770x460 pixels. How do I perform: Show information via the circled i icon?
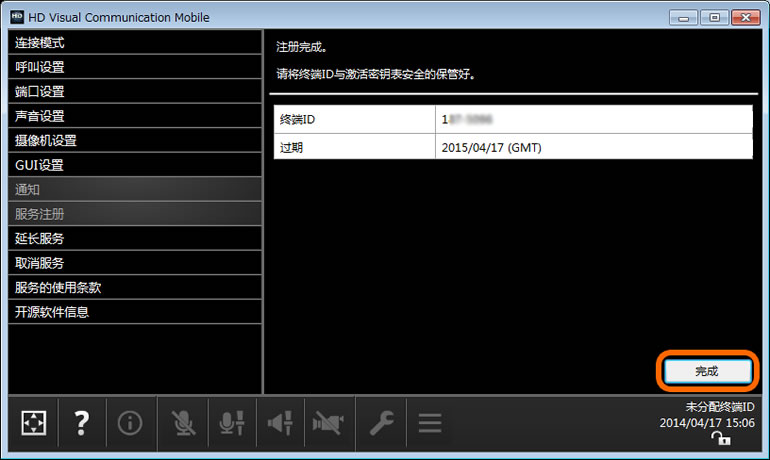point(130,423)
